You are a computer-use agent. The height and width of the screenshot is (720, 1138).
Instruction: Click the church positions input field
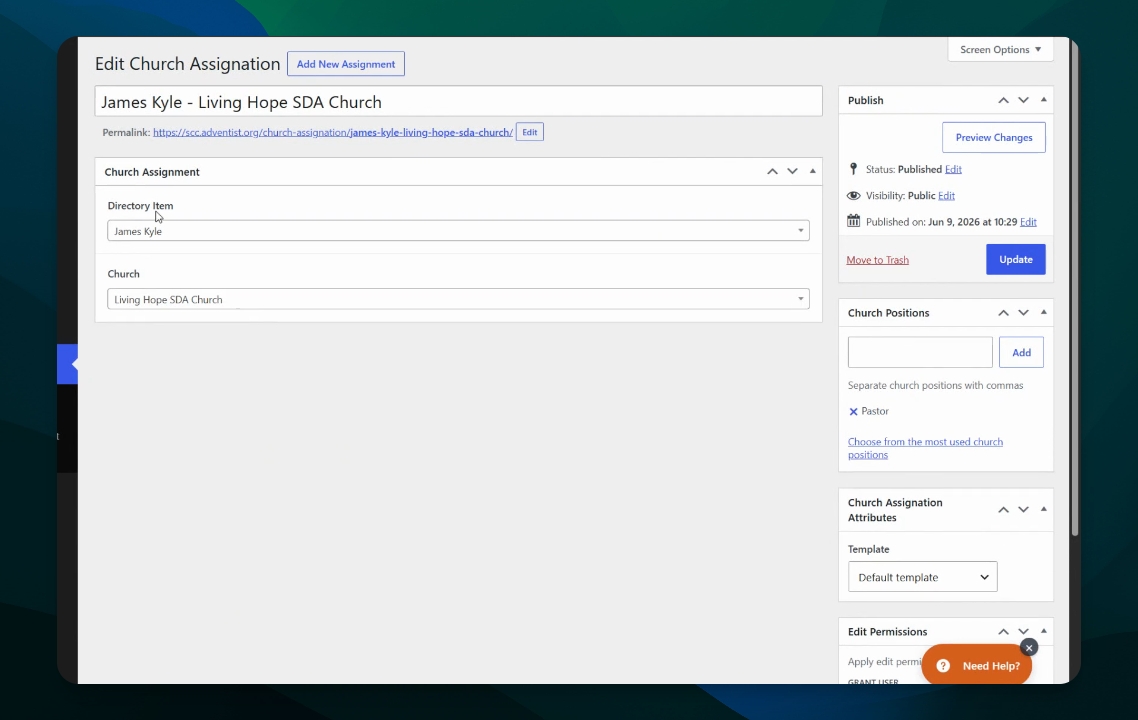(920, 352)
